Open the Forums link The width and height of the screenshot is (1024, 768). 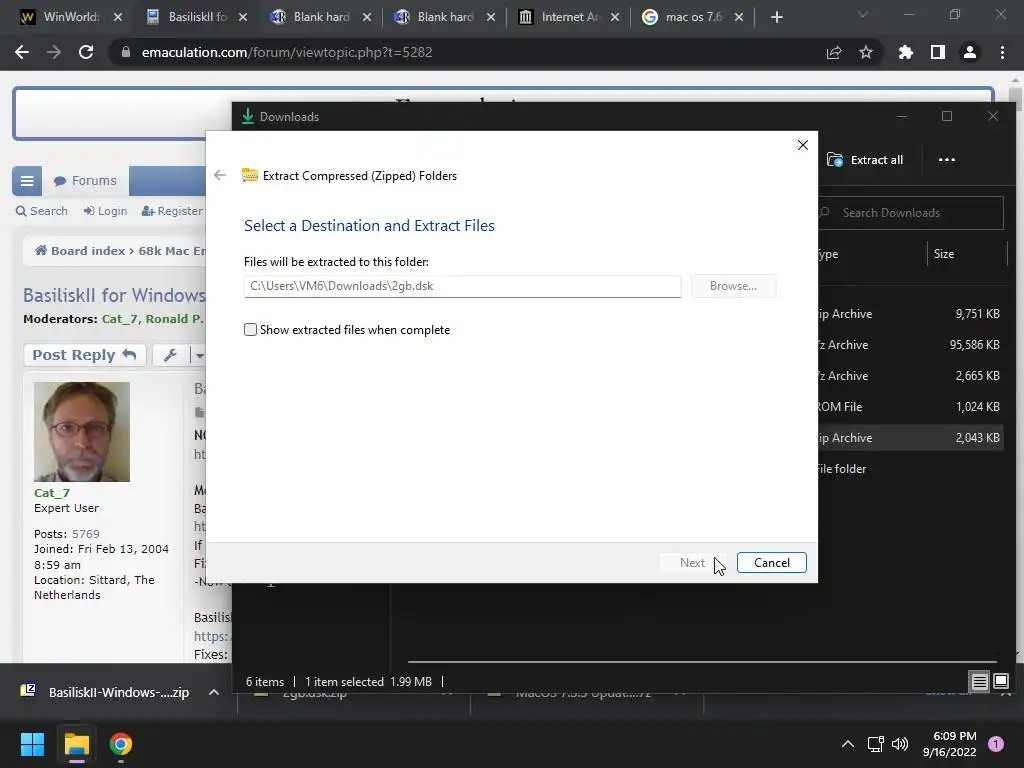coord(85,181)
